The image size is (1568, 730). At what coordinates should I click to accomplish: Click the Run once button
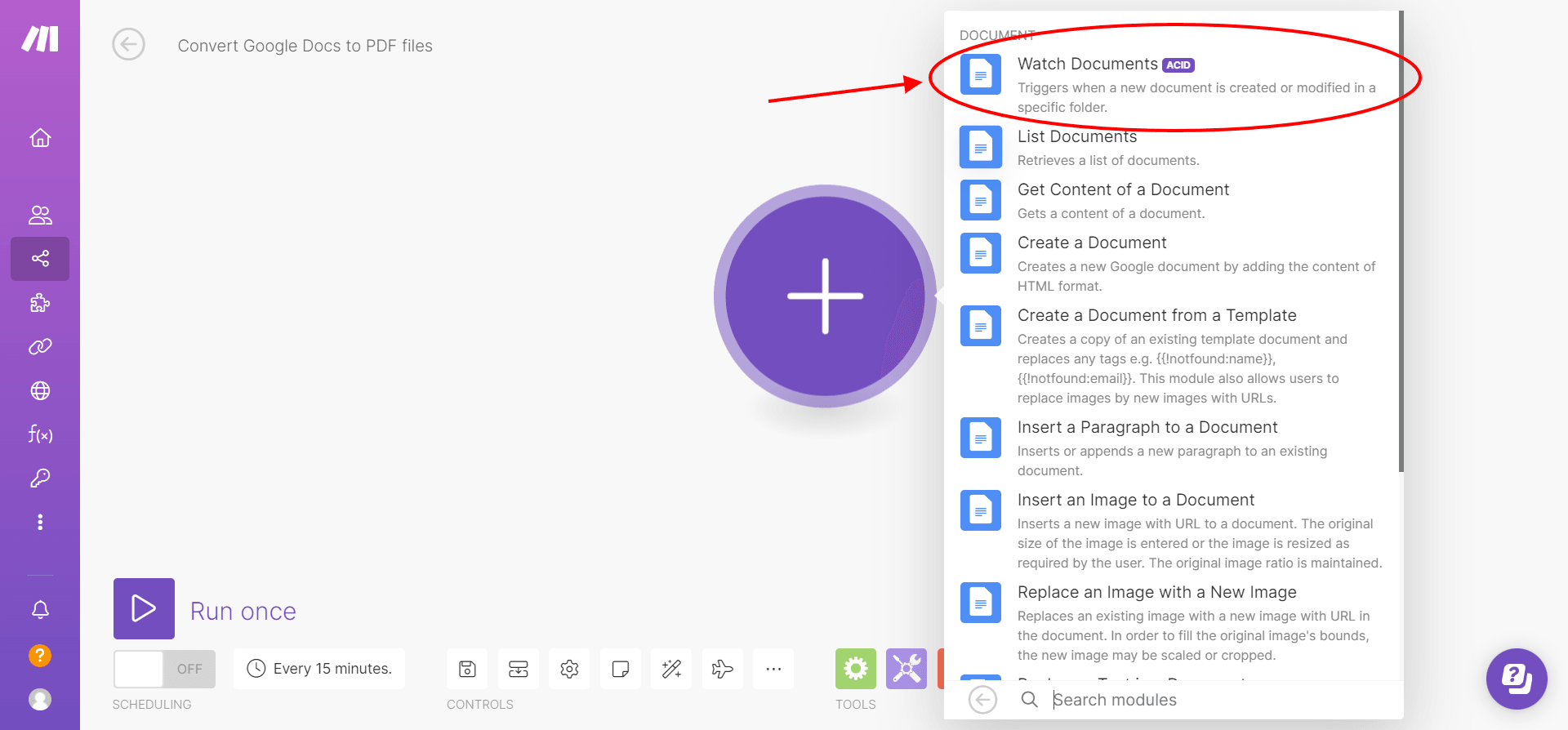(145, 609)
